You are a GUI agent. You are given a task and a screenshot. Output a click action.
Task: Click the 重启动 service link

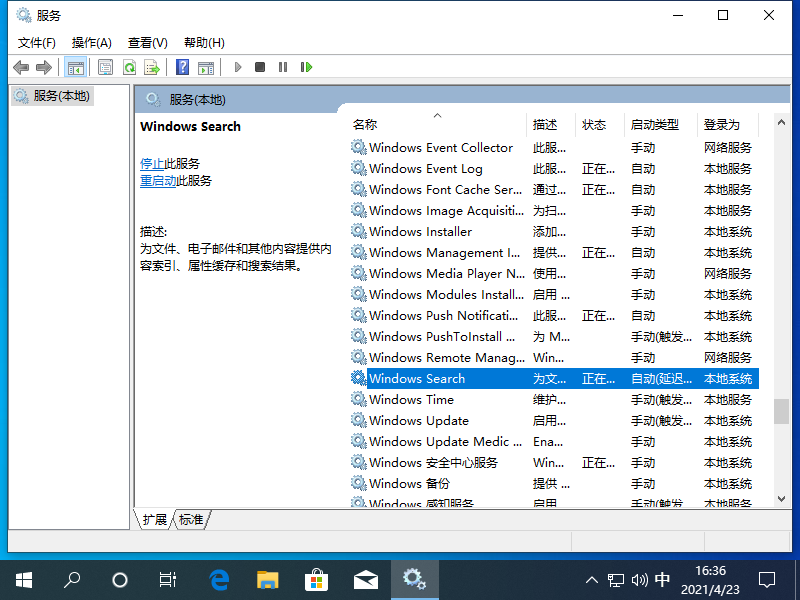click(x=158, y=181)
